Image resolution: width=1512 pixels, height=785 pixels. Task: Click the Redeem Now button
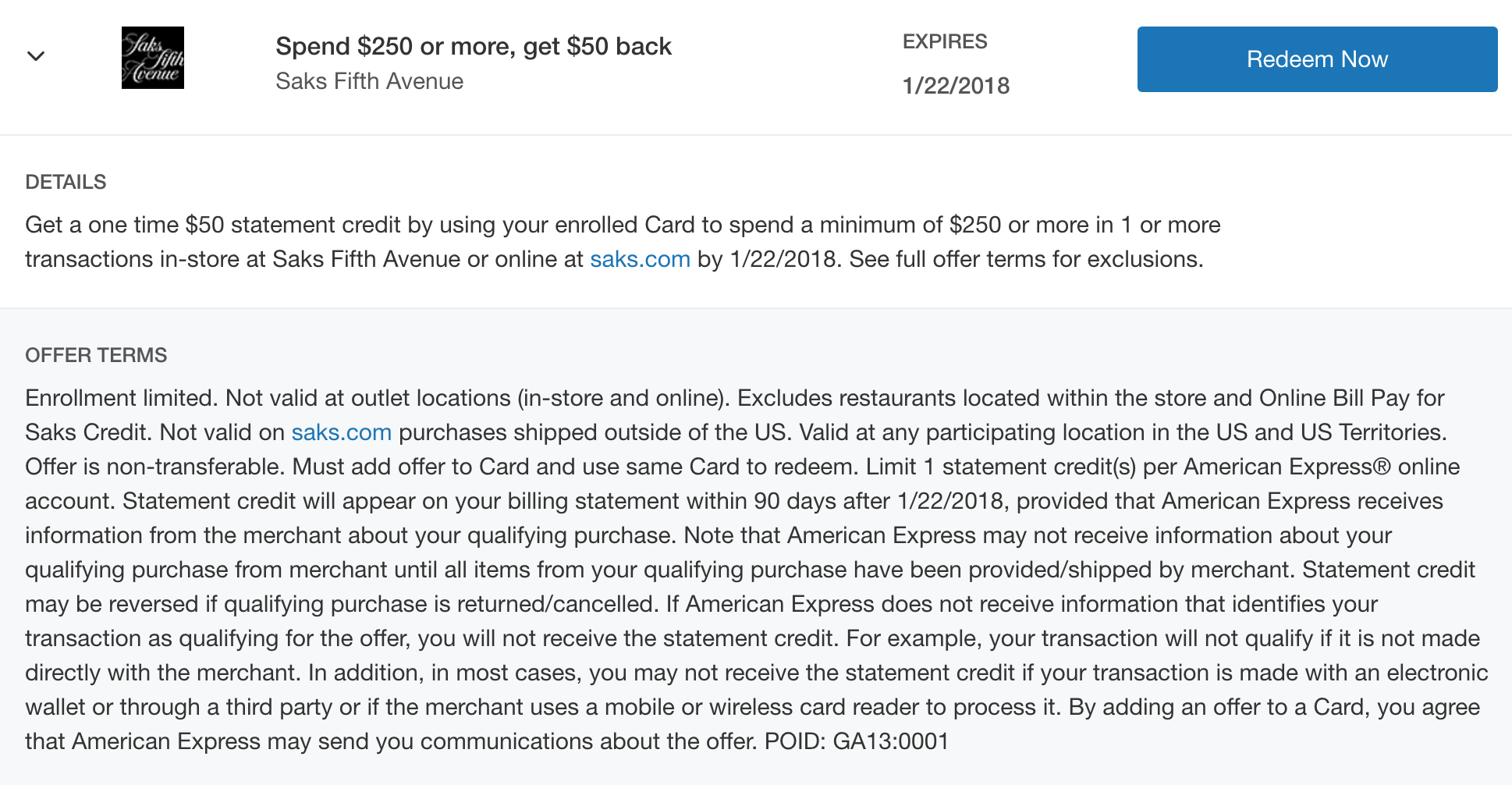[x=1317, y=59]
